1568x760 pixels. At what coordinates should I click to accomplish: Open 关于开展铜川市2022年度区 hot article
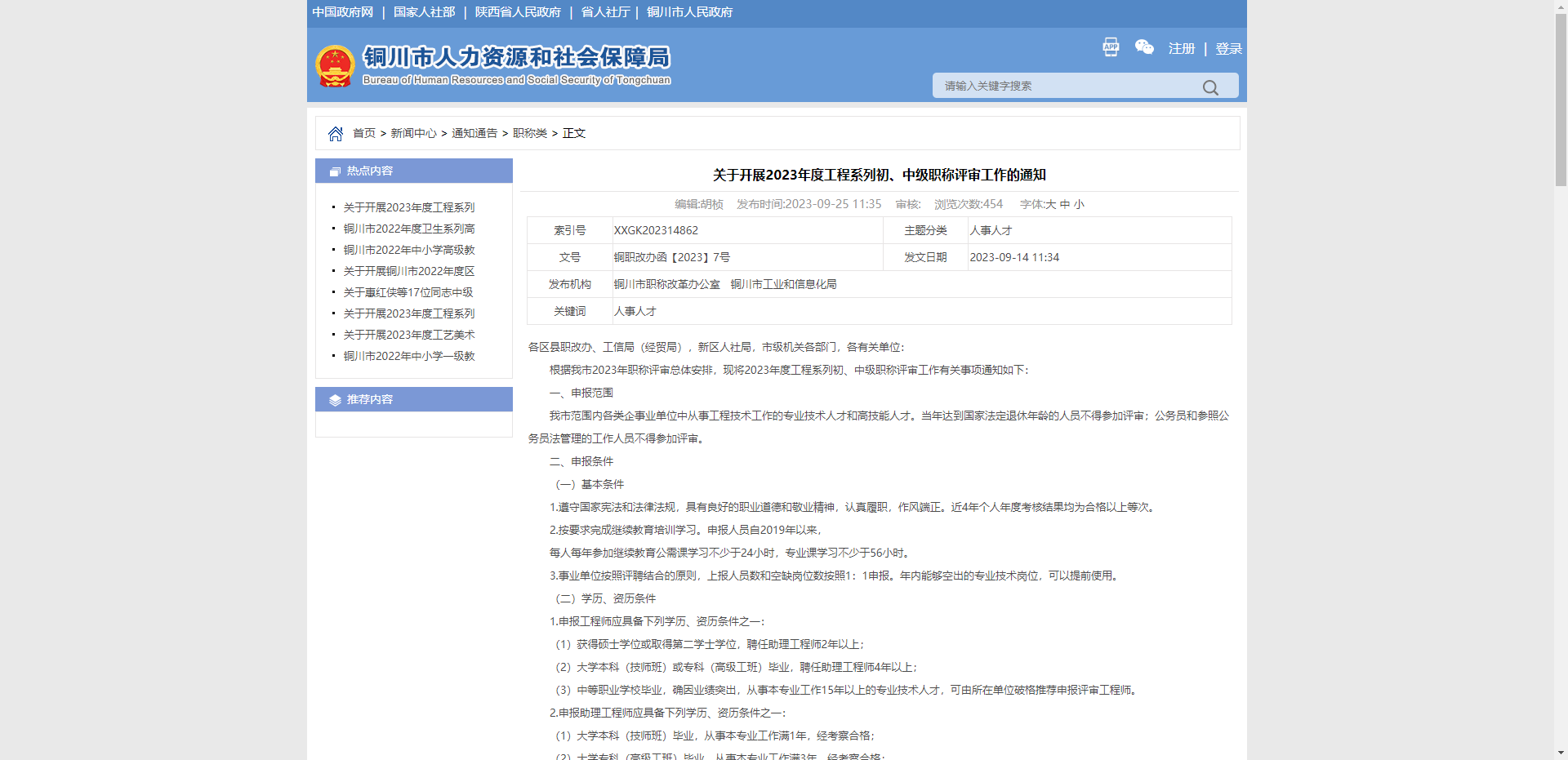tap(409, 271)
